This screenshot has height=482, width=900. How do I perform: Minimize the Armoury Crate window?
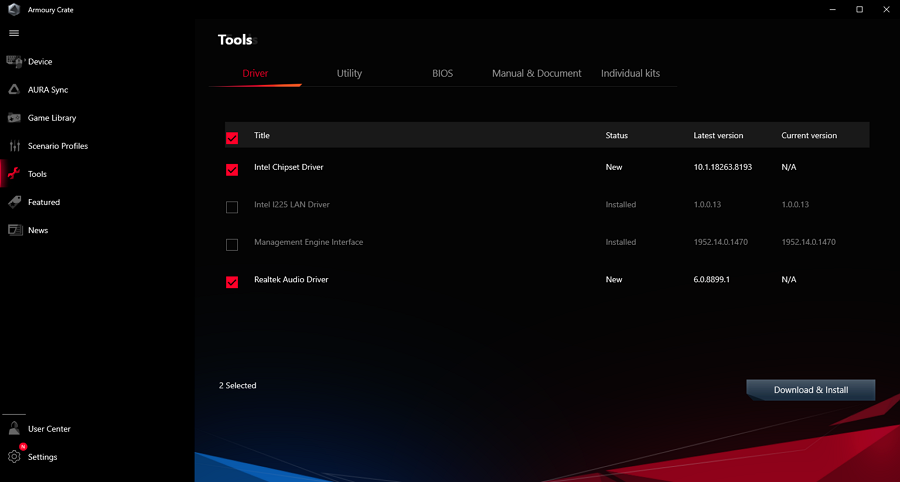(833, 9)
